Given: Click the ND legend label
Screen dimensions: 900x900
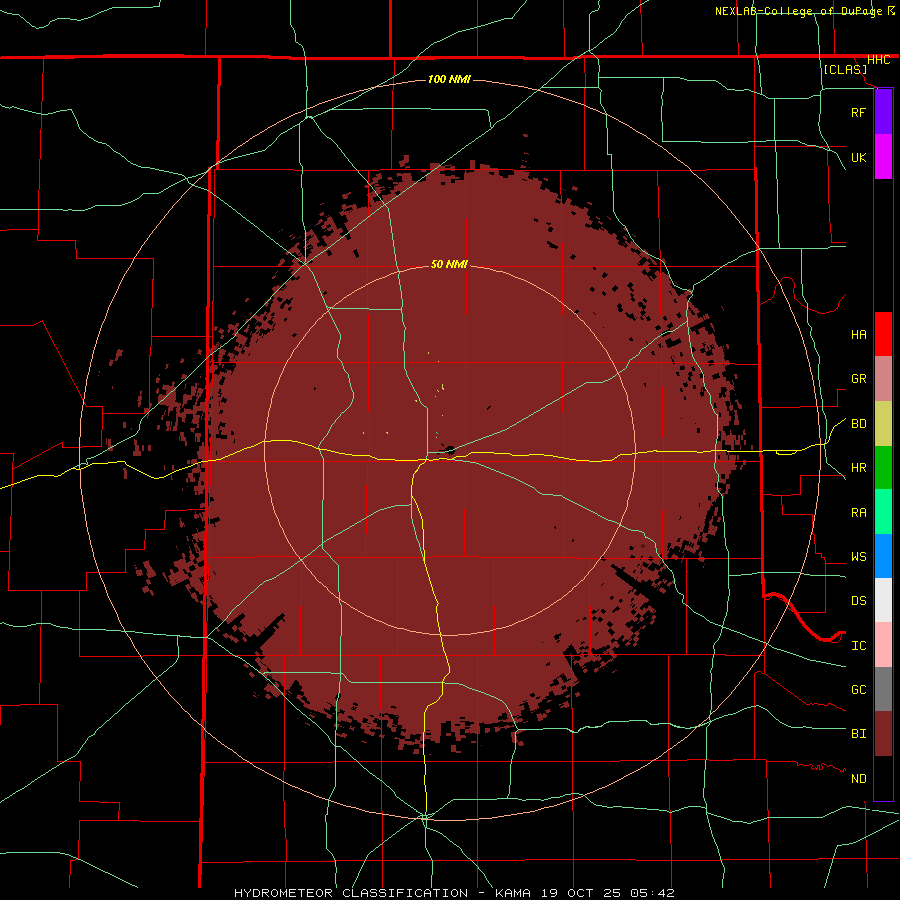Looking at the screenshot, I should 858,779.
